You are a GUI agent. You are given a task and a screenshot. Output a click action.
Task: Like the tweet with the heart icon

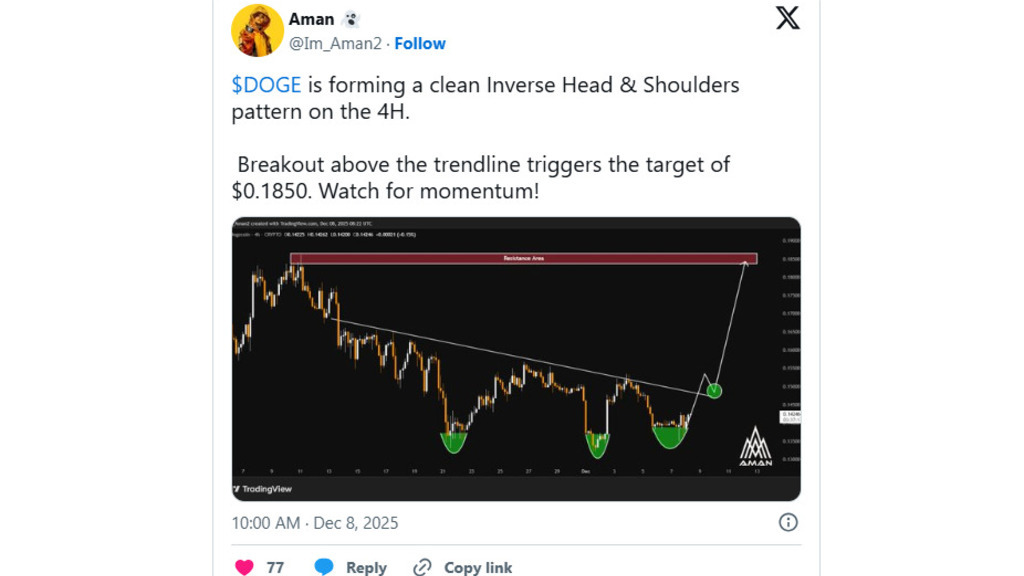click(x=244, y=567)
